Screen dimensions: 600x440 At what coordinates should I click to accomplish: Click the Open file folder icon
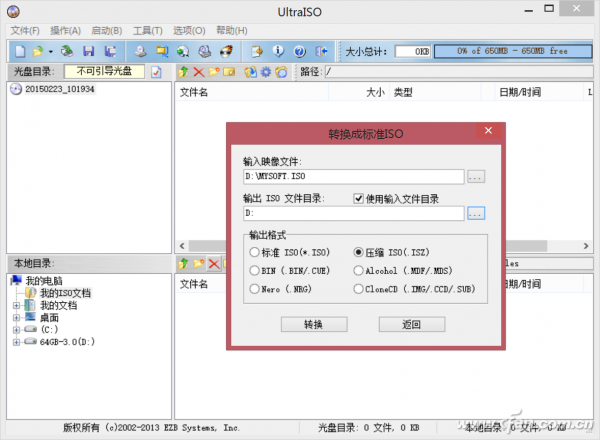tap(38, 51)
